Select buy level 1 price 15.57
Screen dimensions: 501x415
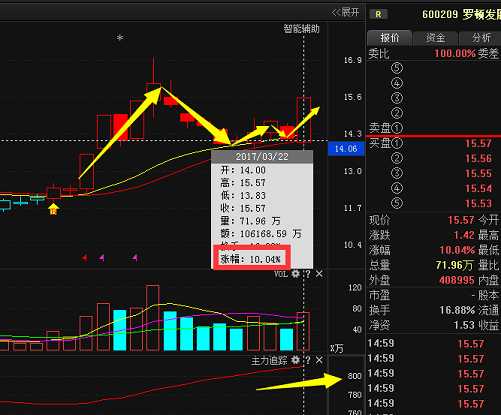point(478,143)
